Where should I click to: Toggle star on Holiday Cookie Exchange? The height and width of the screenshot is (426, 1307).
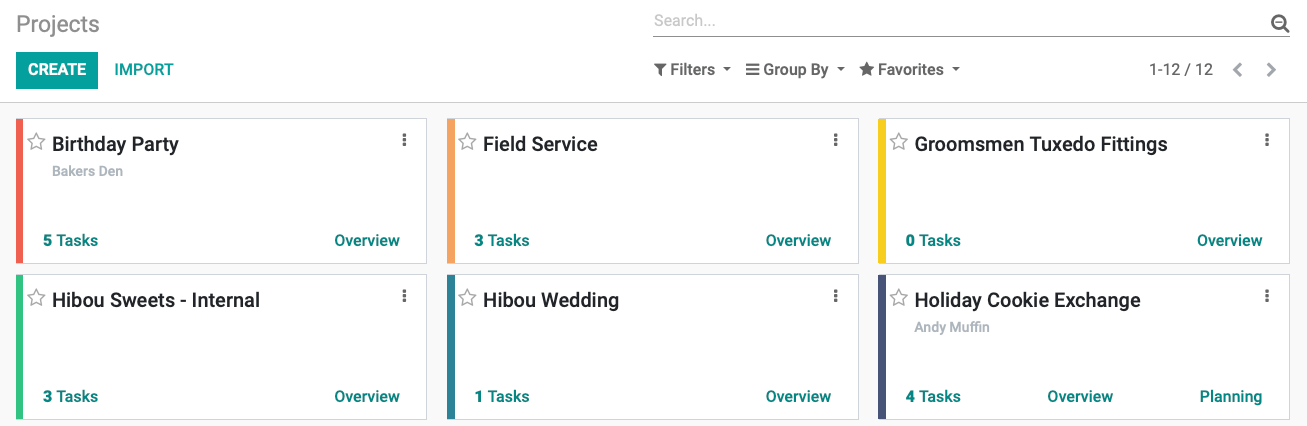(899, 298)
